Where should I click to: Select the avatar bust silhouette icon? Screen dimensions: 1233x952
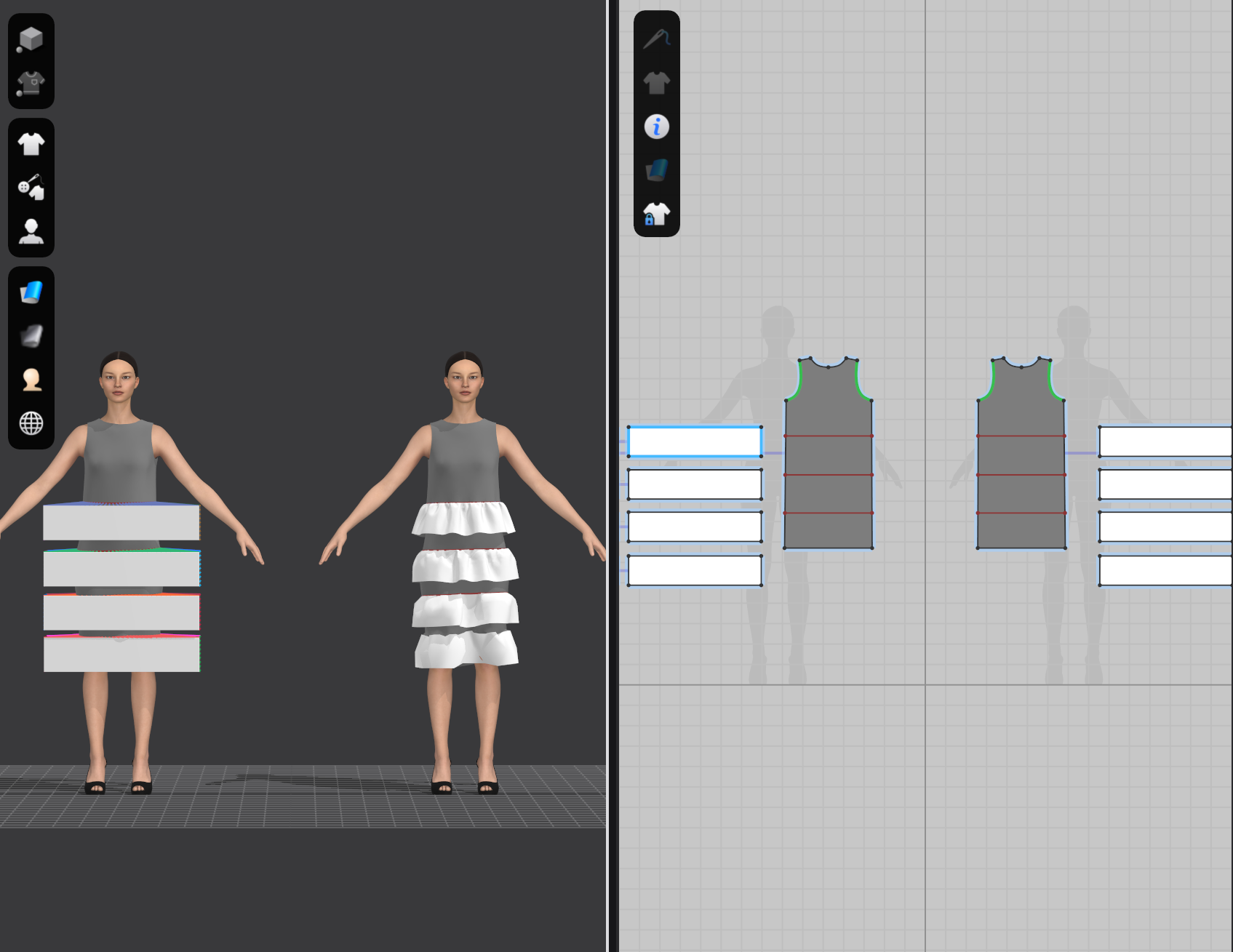(x=31, y=232)
